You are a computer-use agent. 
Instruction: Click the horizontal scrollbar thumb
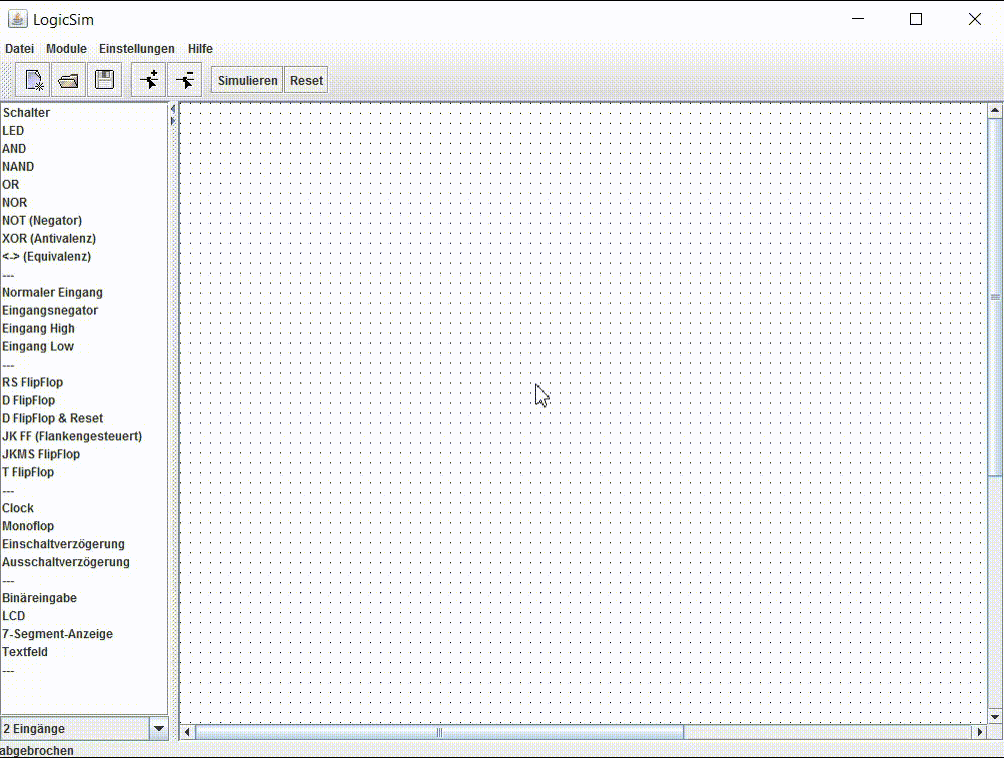tap(439, 732)
